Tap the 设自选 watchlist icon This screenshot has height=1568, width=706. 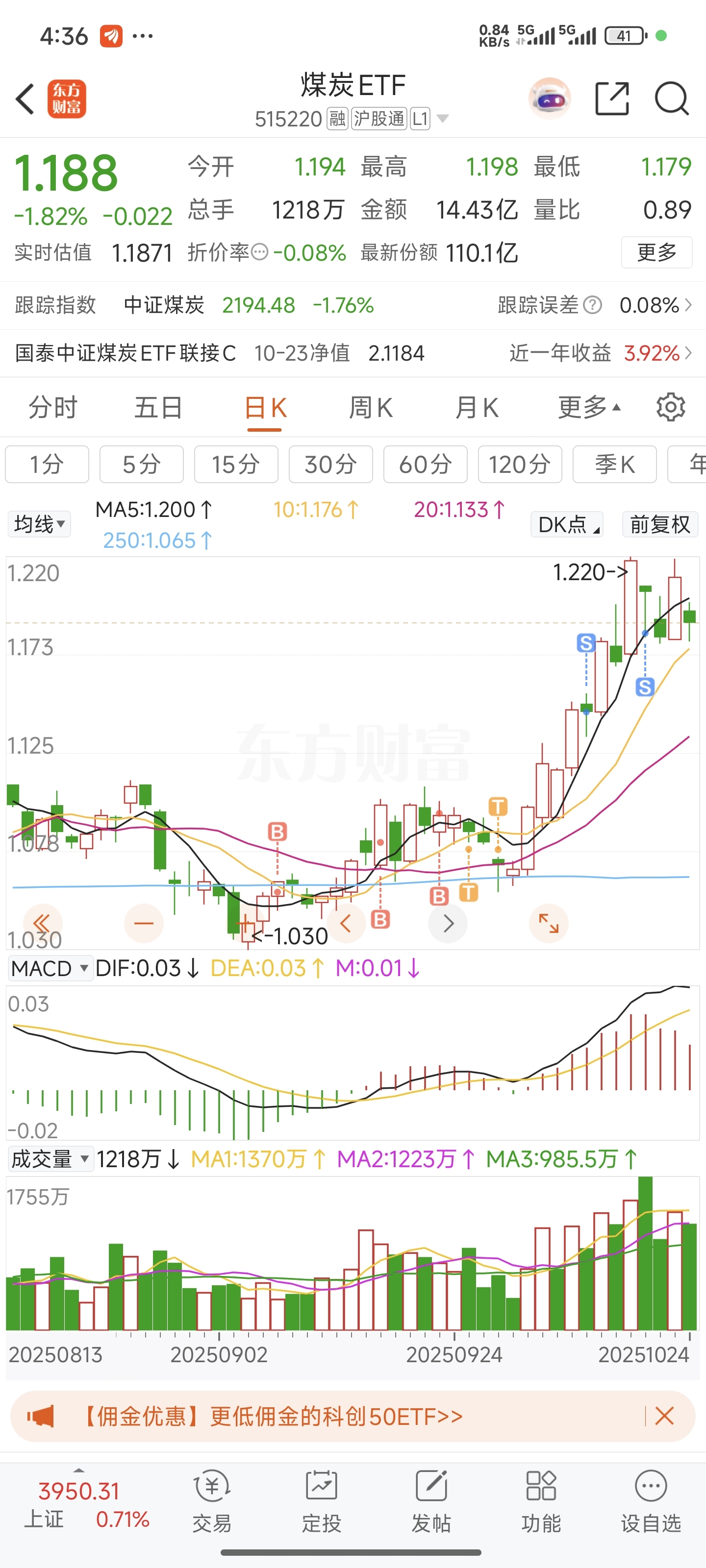click(x=651, y=1502)
